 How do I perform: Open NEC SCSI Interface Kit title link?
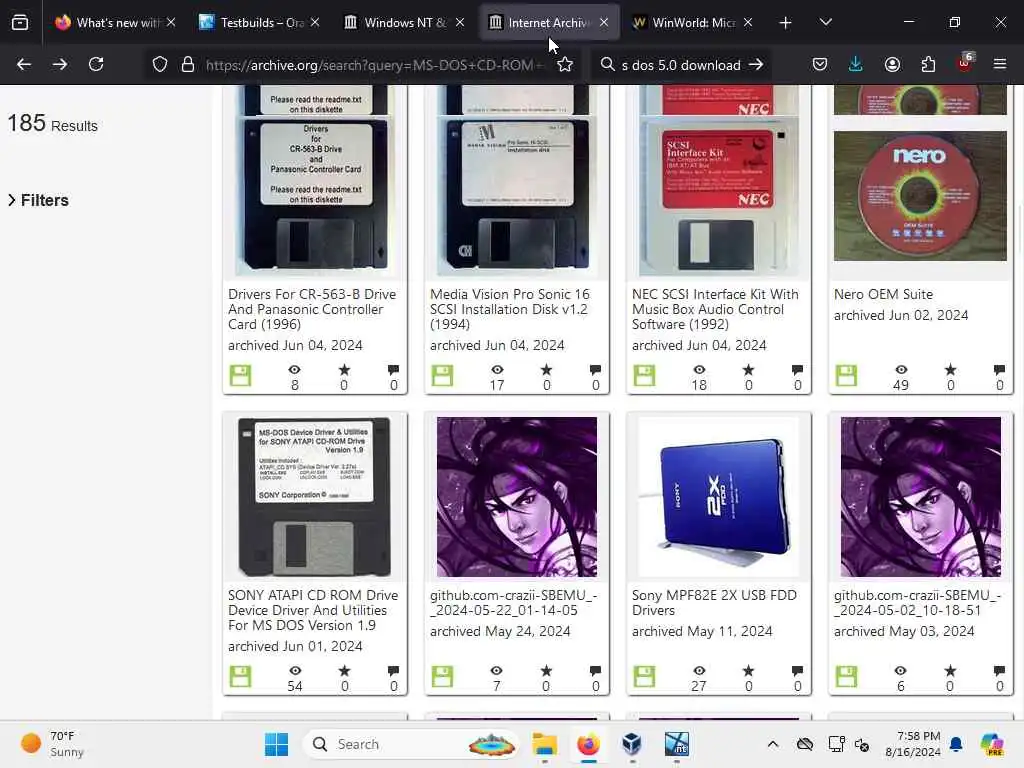715,310
